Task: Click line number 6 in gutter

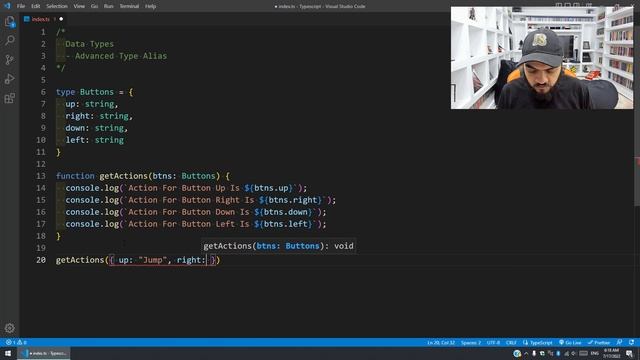Action: coord(43,92)
